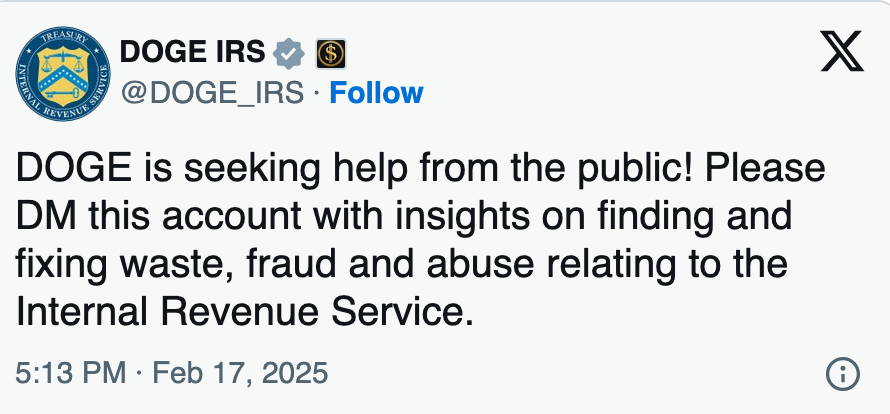Click the phrase 'waste, fraud and abuse'

pos(314,264)
